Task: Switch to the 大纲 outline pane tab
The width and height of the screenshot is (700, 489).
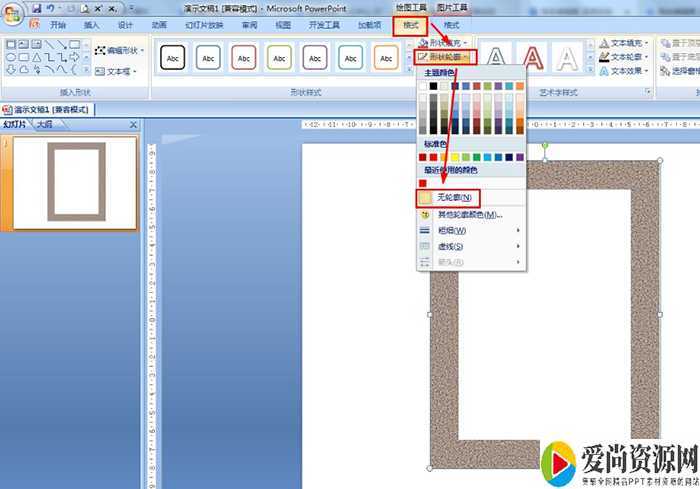Action: coord(44,125)
